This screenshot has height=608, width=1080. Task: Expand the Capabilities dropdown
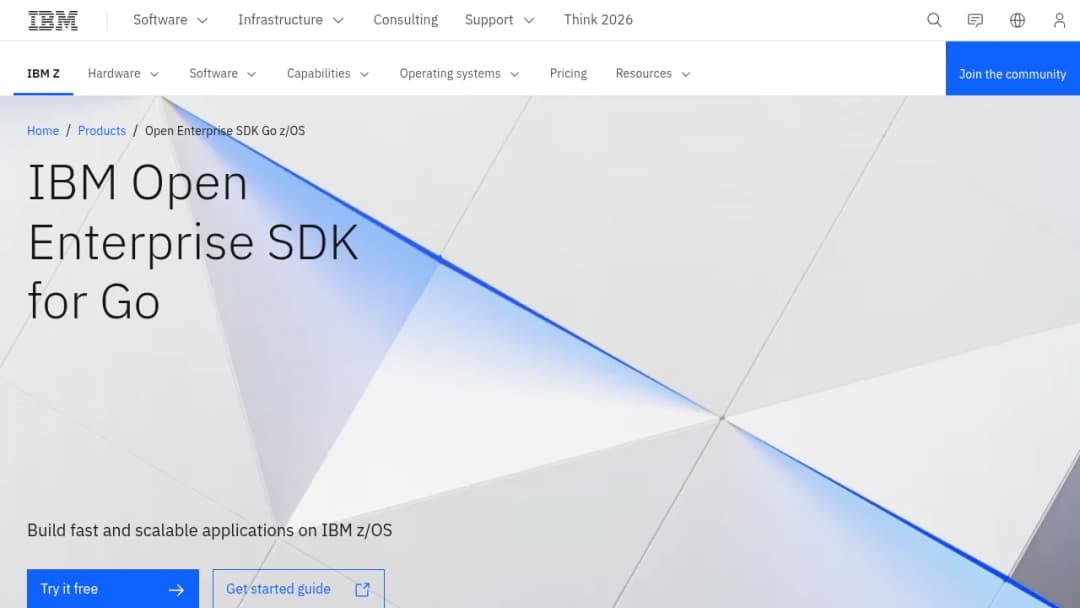[328, 74]
